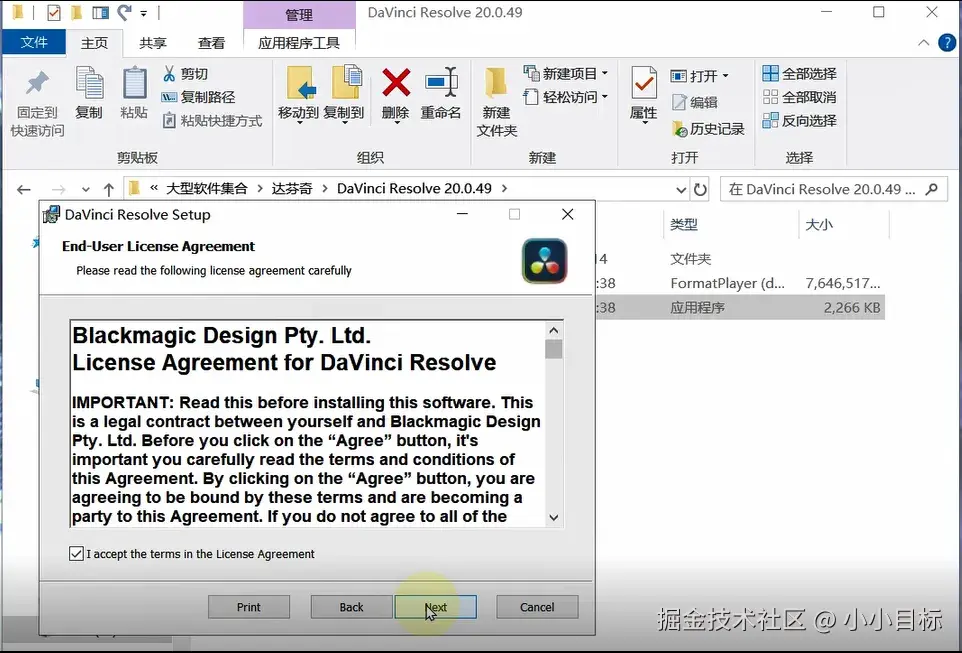
Task: Click the quick access Properties checkmark icon
Action: [x=54, y=12]
